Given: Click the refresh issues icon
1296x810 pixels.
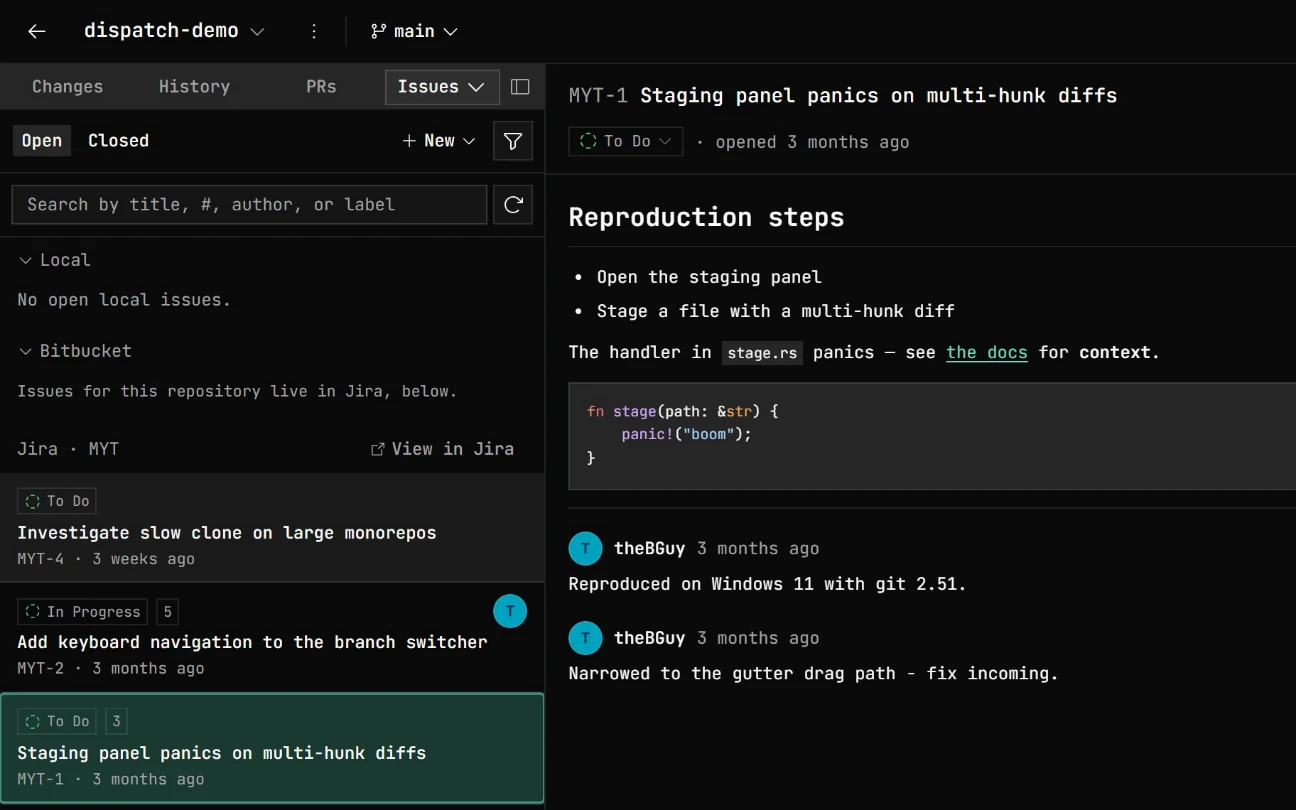Looking at the screenshot, I should click(513, 204).
